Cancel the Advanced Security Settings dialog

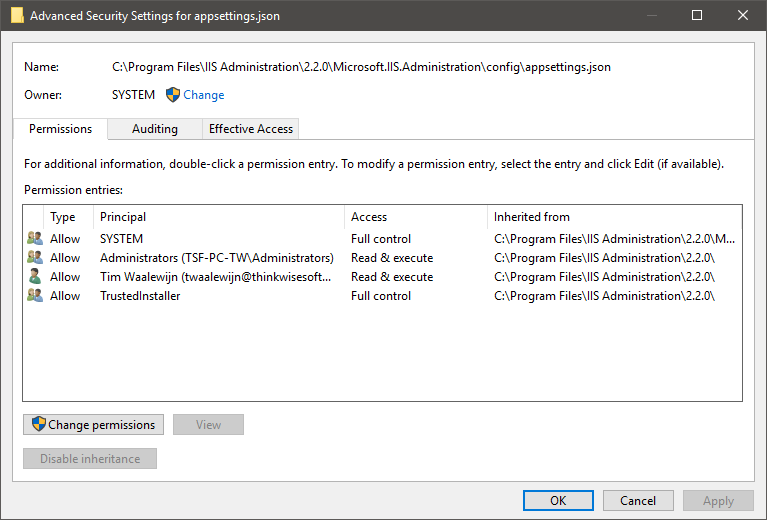(x=638, y=501)
